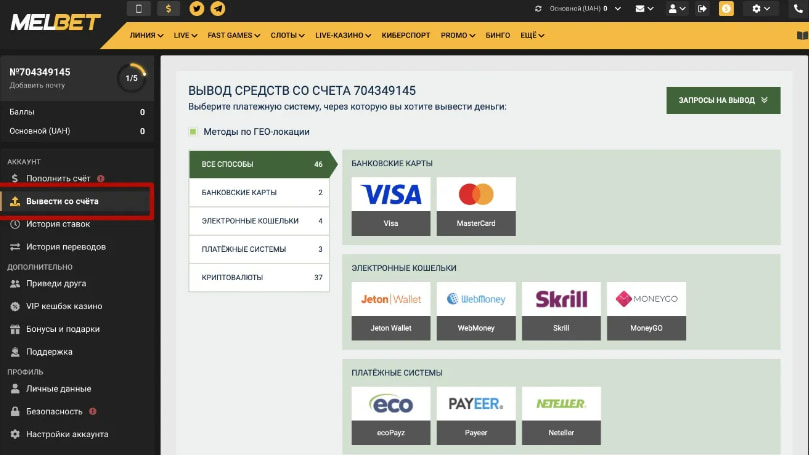
Task: Click the orange coin icon
Action: tap(726, 9)
